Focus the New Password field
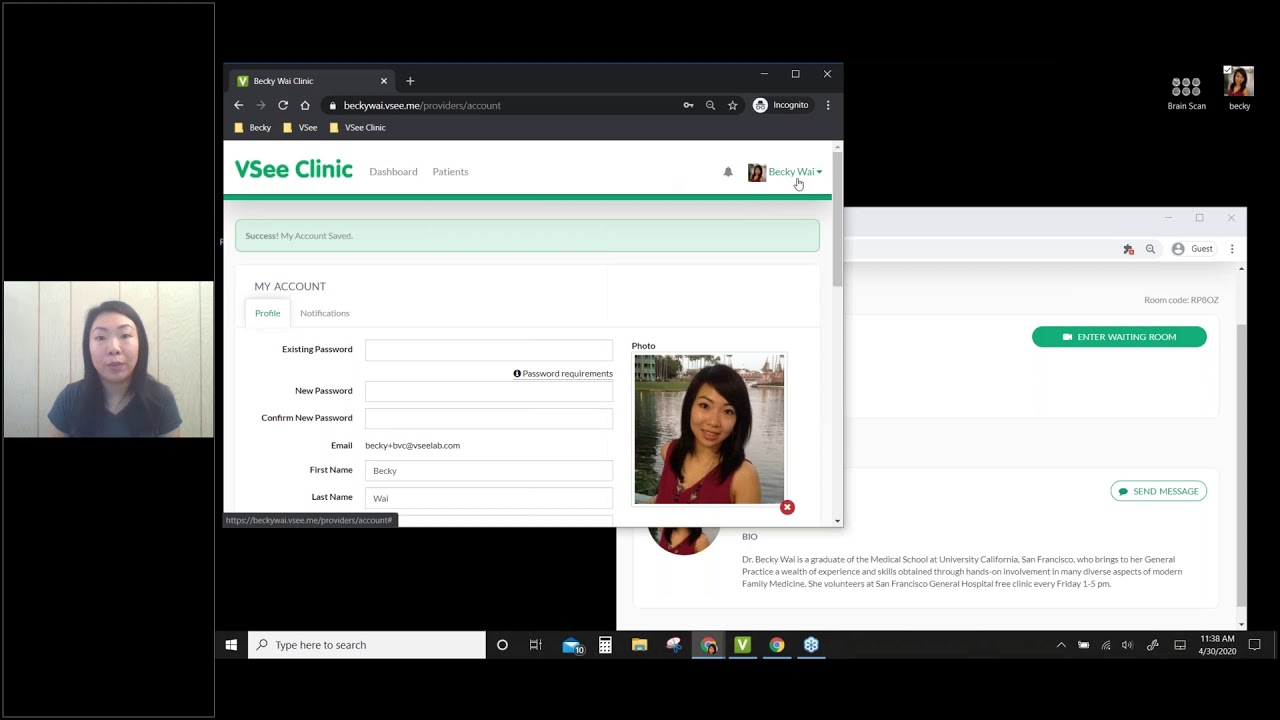 pos(489,391)
